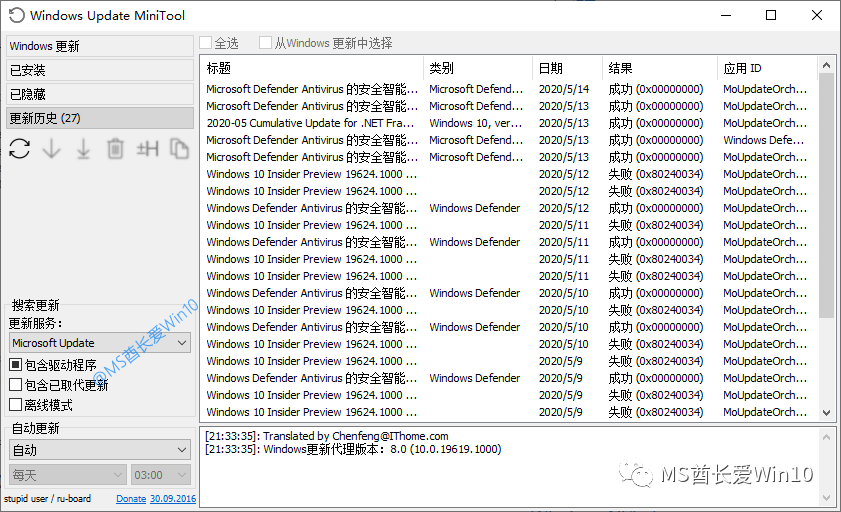Enable the 包含已取代更新 checkbox
The height and width of the screenshot is (512, 841).
tap(16, 385)
